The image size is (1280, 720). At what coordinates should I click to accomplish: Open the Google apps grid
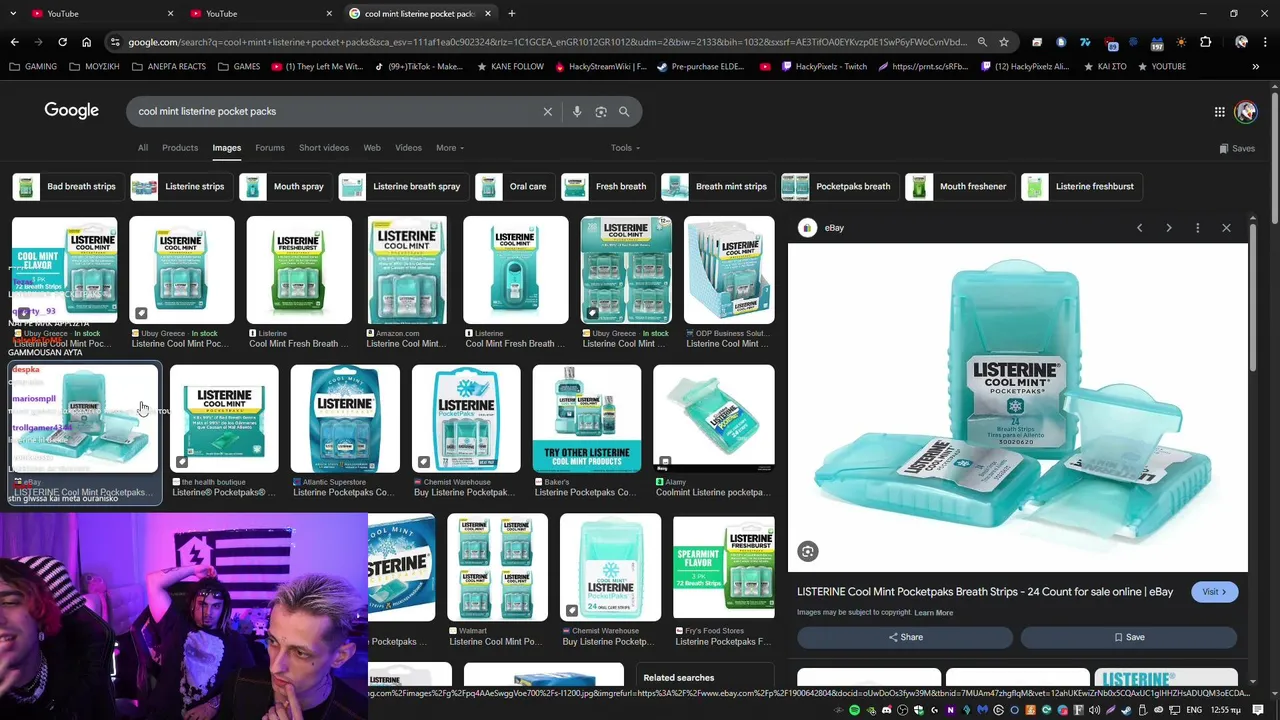[1220, 112]
